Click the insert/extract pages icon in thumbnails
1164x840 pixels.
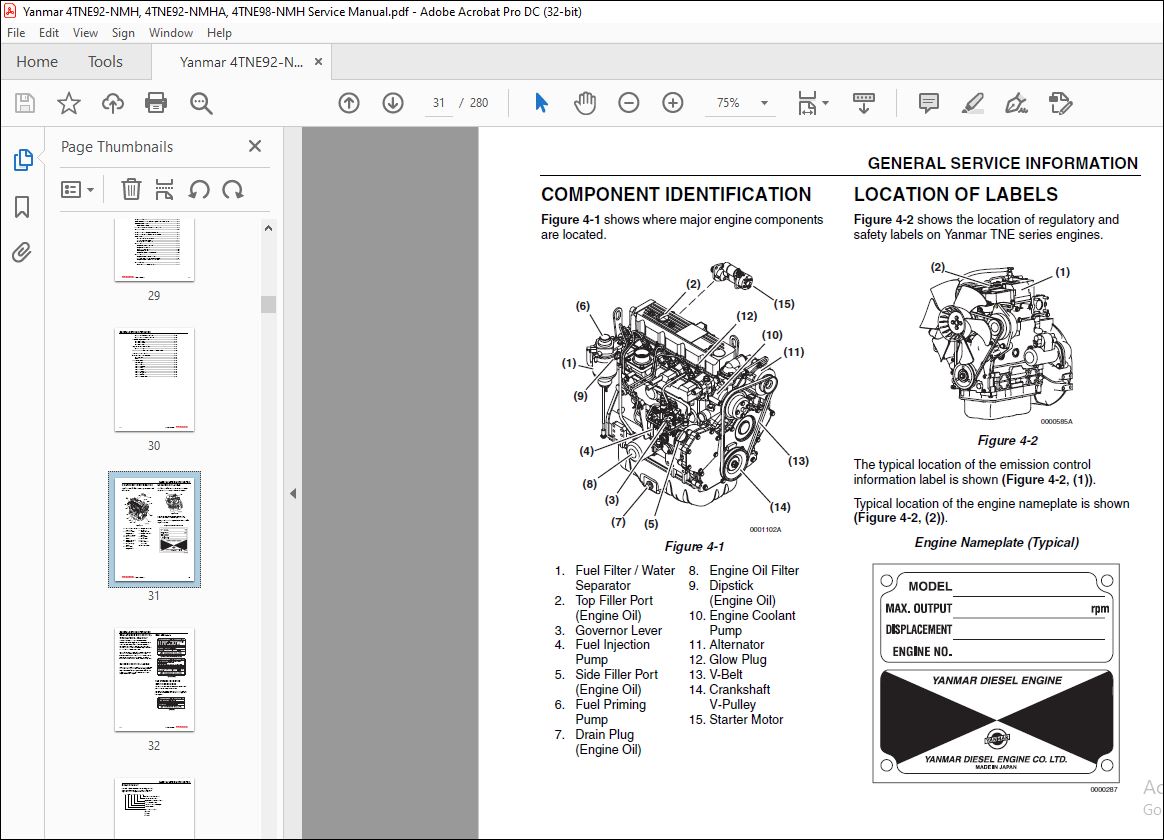coord(164,190)
